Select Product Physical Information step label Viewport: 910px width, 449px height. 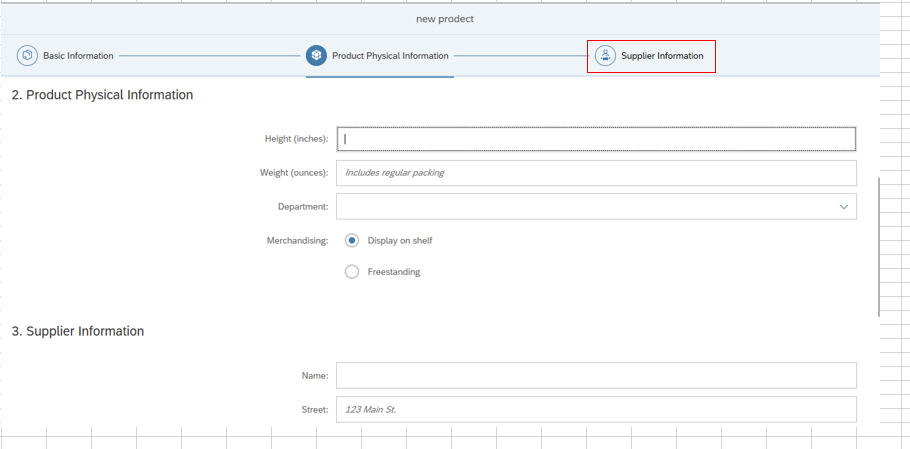(x=390, y=56)
